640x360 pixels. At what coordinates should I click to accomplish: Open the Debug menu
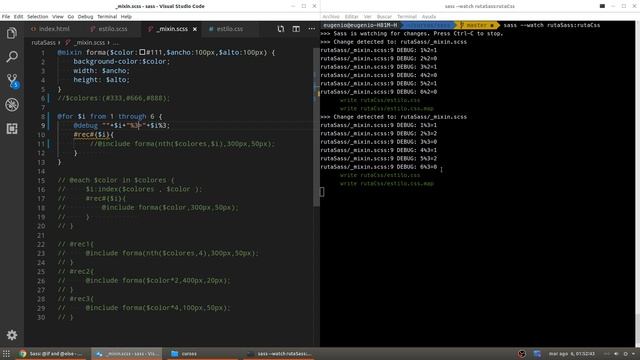pyautogui.click(x=85, y=17)
